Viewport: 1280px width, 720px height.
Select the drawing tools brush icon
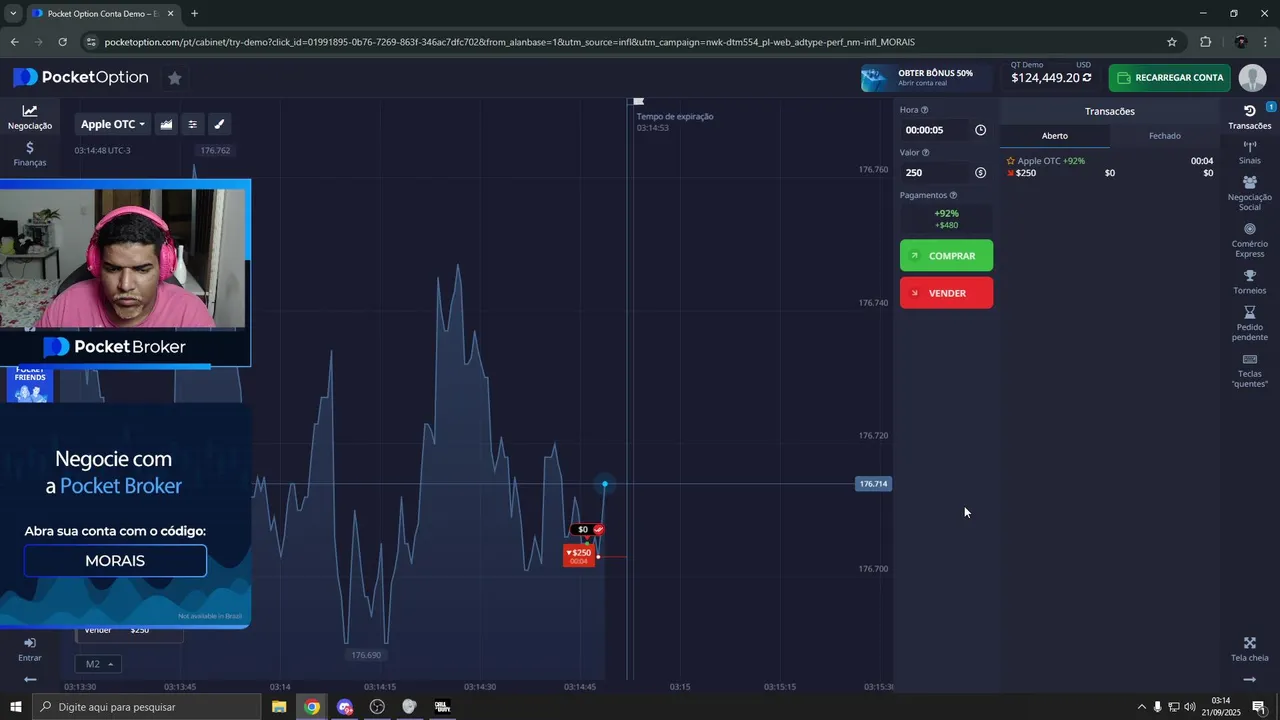point(220,124)
